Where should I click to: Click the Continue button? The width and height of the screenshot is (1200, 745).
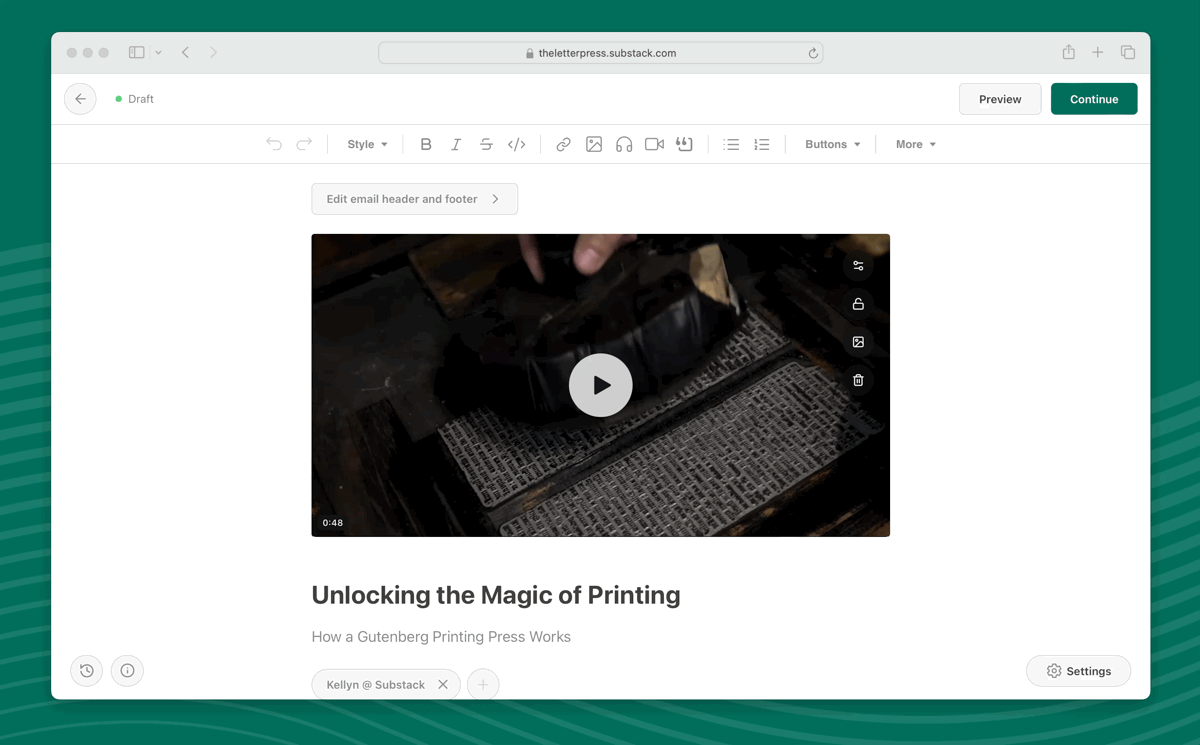tap(1094, 99)
